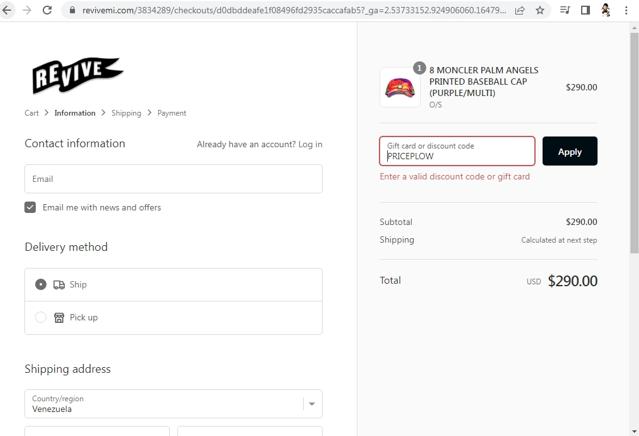Select the Information breadcrumb step
This screenshot has width=639, height=436.
[x=75, y=113]
